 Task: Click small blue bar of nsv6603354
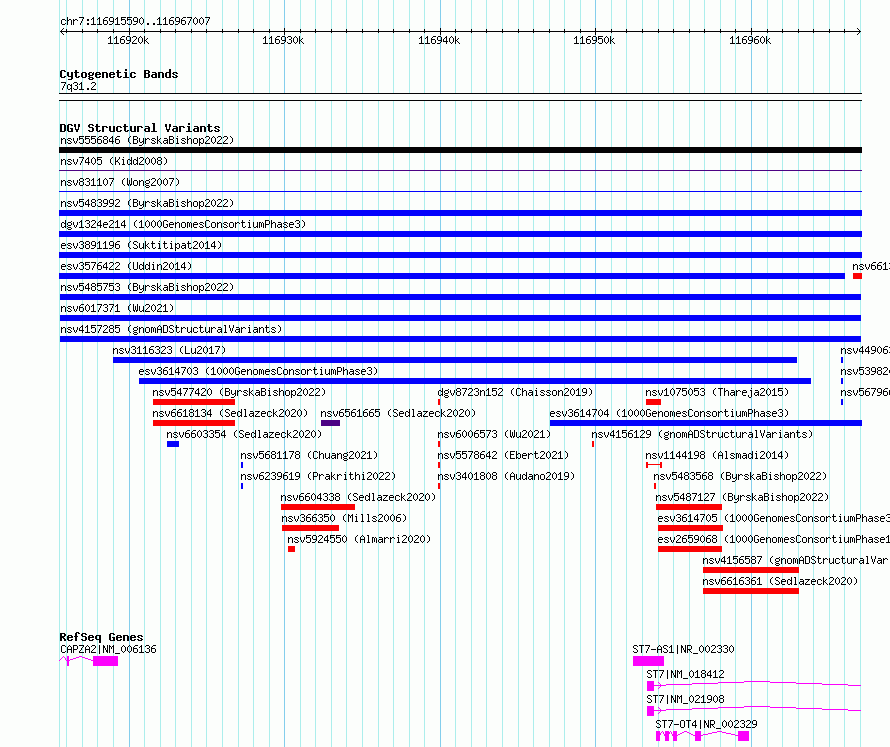point(173,444)
